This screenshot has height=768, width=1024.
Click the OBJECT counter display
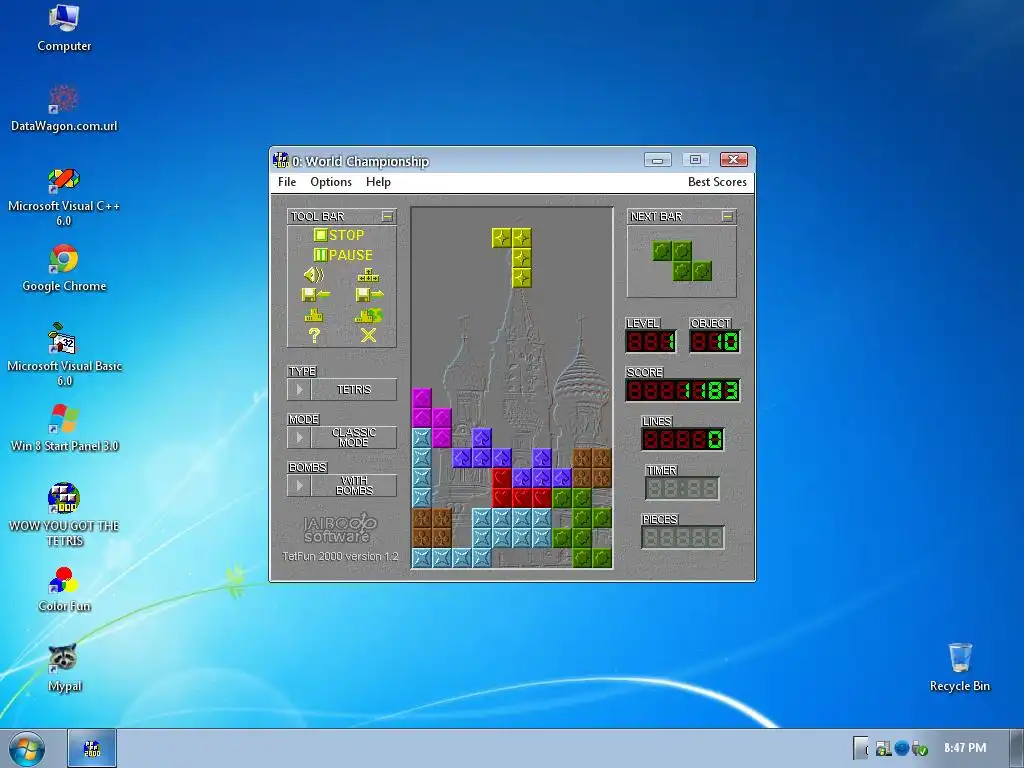714,341
